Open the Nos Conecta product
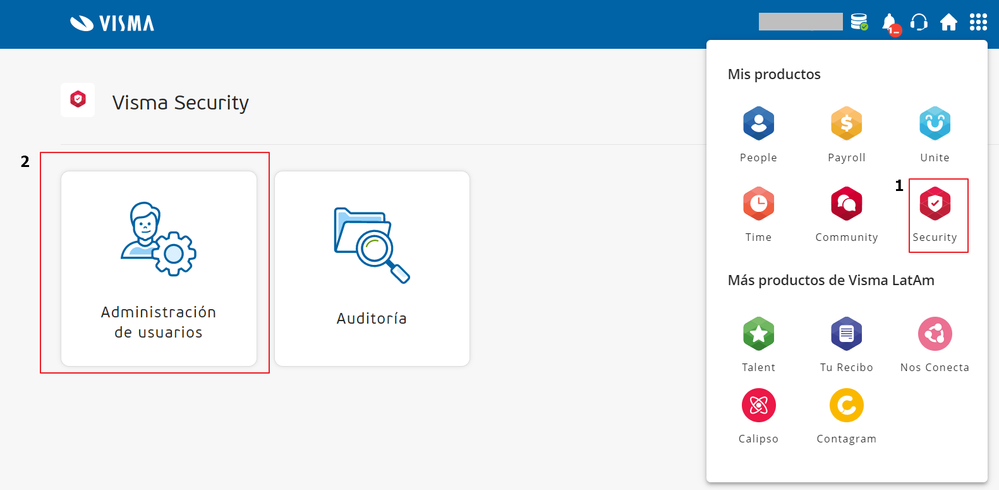Screen dimensions: 999x490 pos(935,345)
